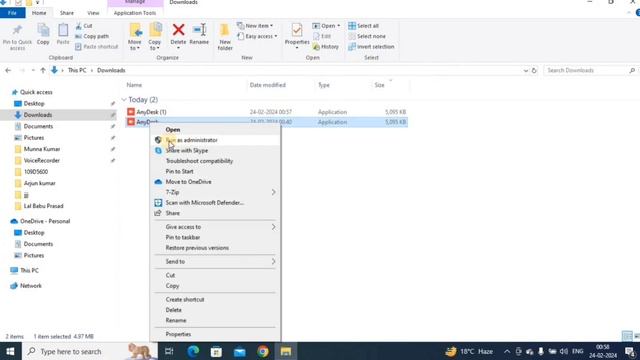Choose Pin to taskbar
The width and height of the screenshot is (640, 360).
(216, 237)
